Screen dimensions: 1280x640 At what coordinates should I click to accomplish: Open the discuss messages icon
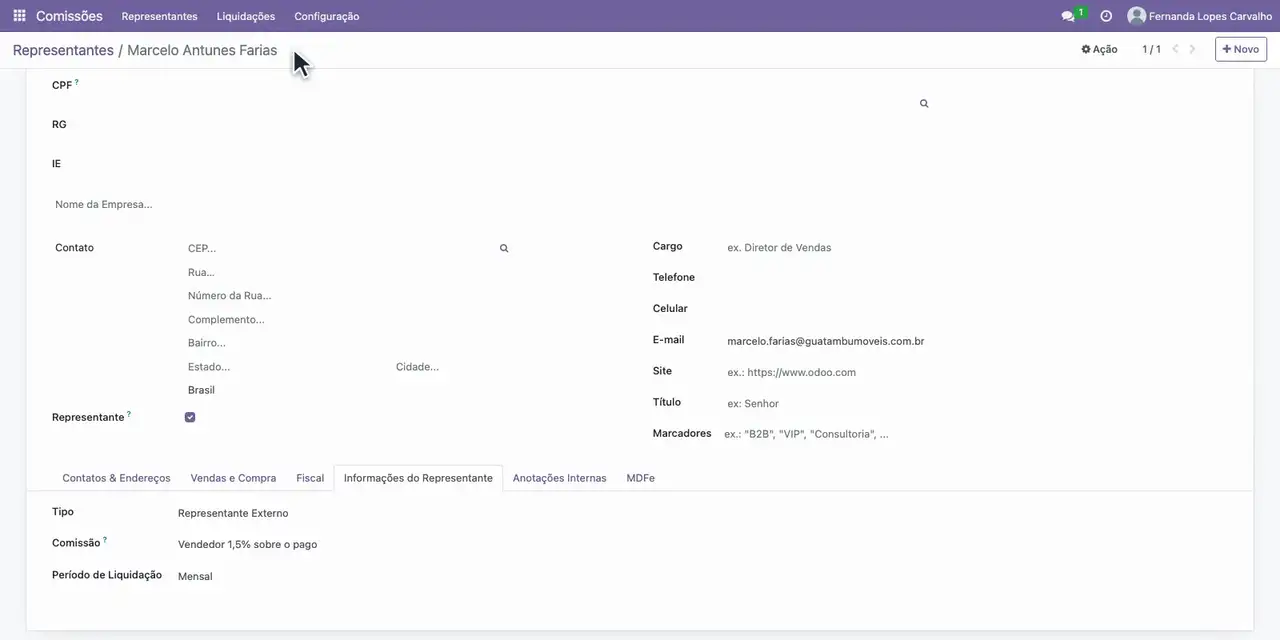tap(1068, 16)
